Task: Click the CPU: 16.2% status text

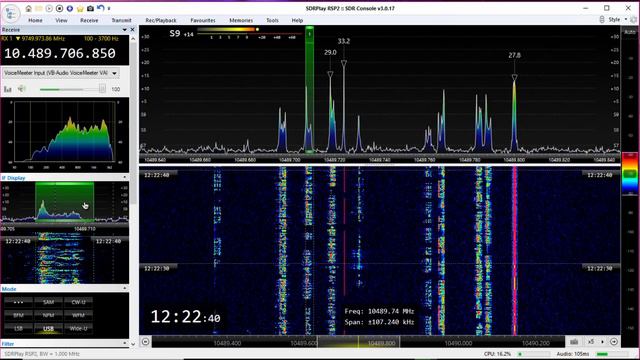Action: (497, 354)
